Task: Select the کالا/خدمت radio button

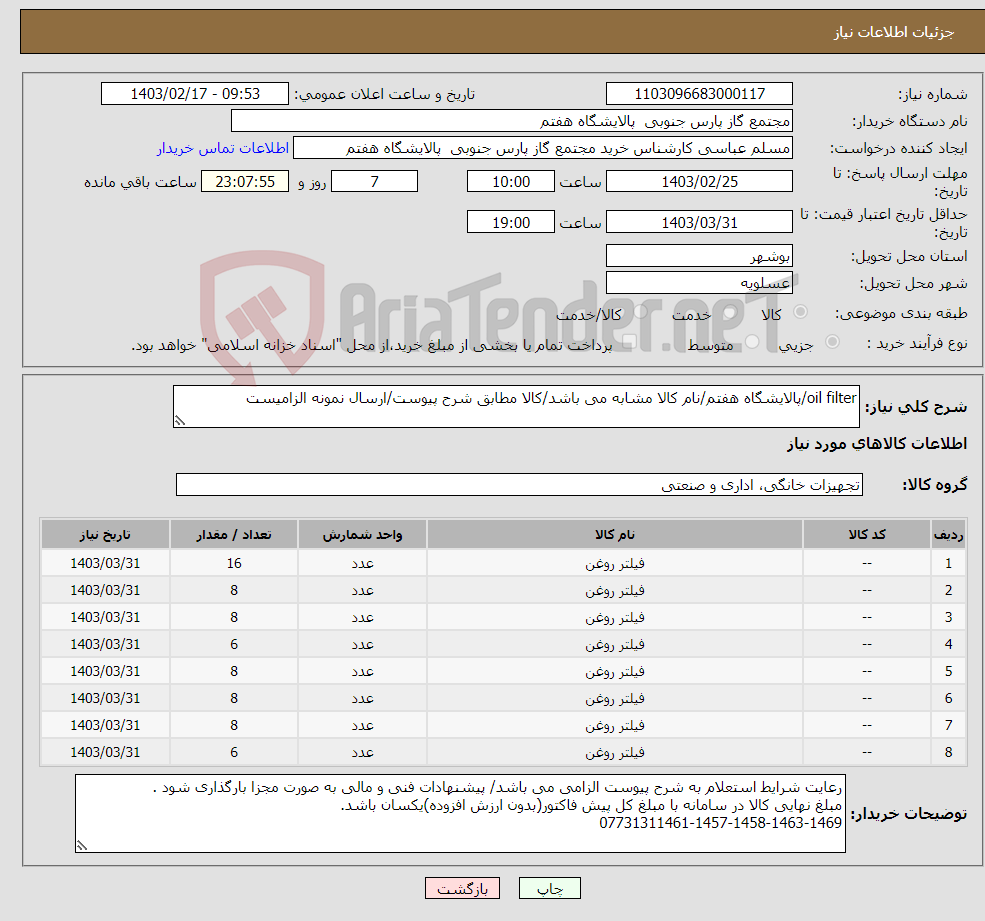Action: 640,312
